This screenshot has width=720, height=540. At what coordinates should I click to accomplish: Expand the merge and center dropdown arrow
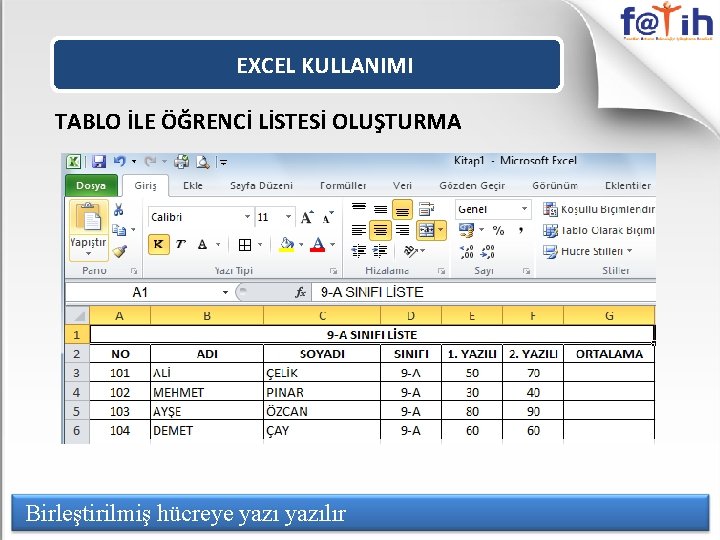[441, 230]
